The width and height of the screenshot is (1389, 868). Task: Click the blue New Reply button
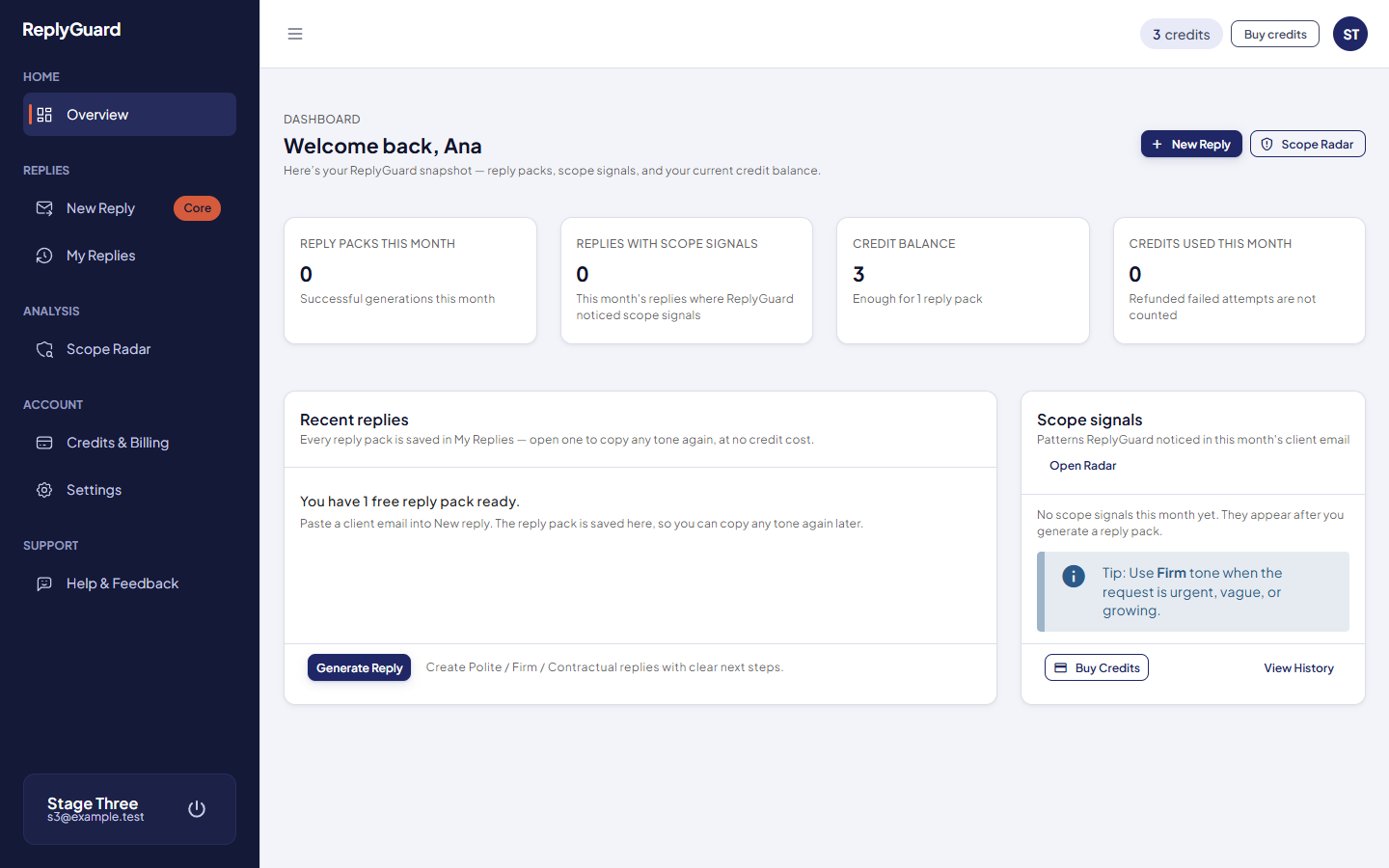pyautogui.click(x=1191, y=144)
